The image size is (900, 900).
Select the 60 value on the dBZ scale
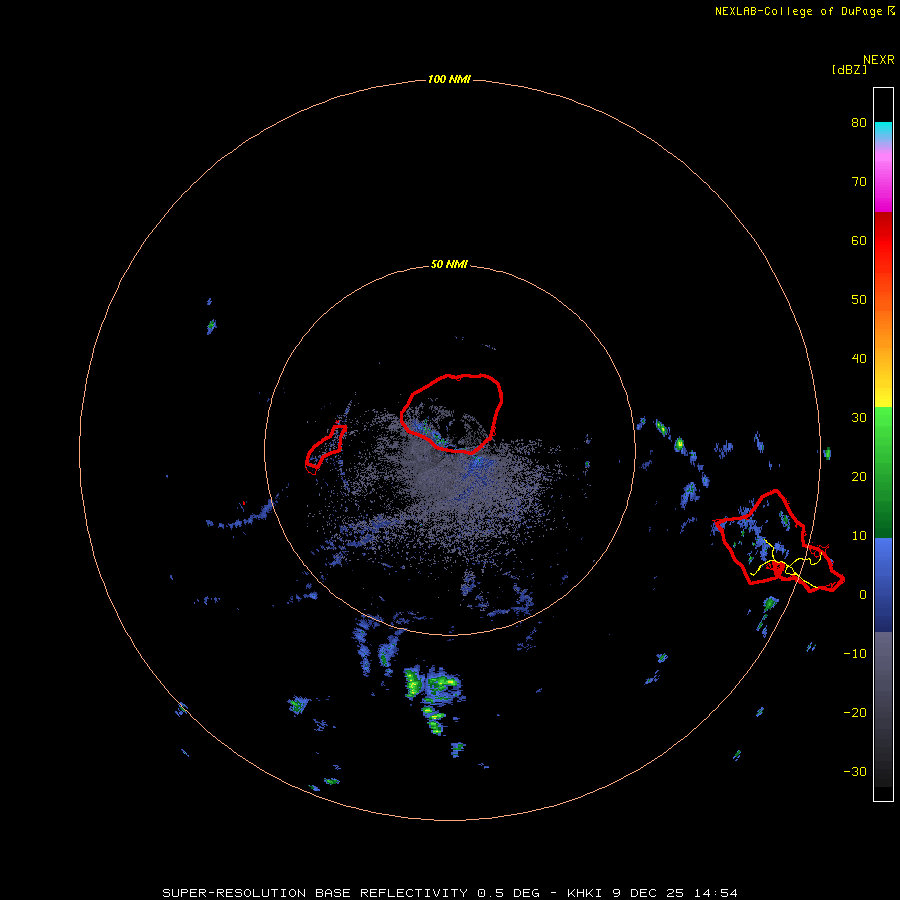859,240
